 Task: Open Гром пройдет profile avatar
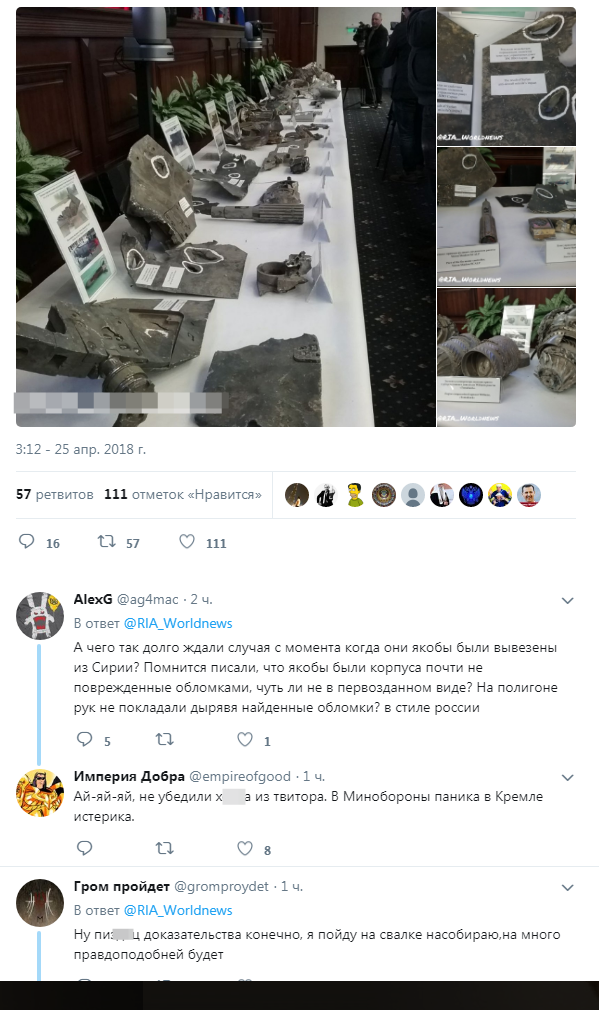tap(40, 902)
